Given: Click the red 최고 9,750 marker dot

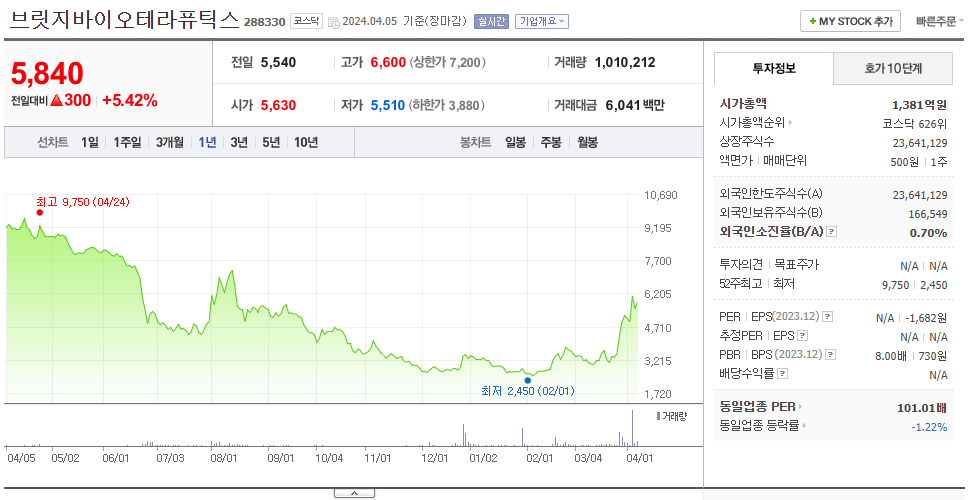Looking at the screenshot, I should pos(40,212).
